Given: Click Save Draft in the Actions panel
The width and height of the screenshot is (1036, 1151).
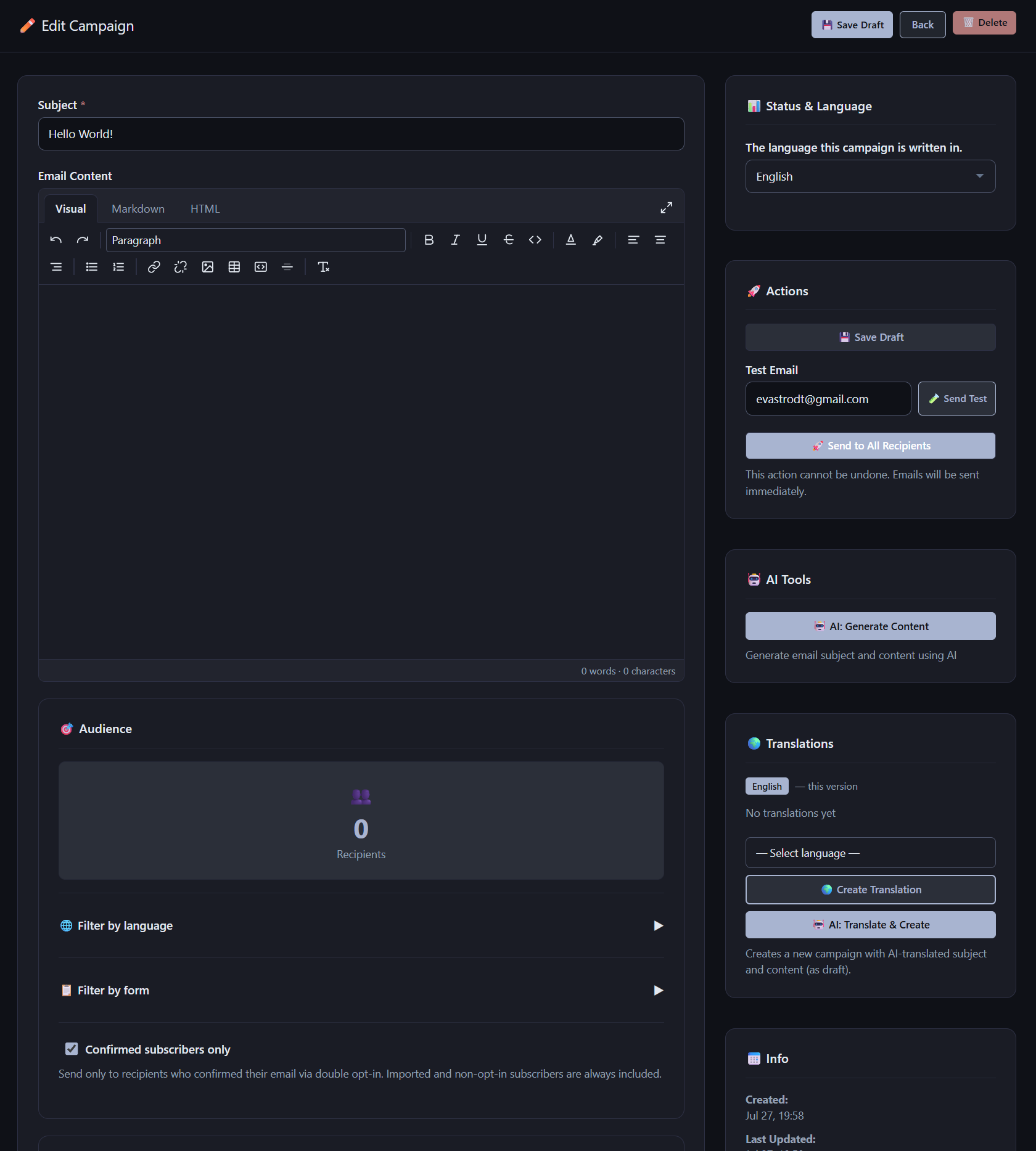Looking at the screenshot, I should [871, 337].
